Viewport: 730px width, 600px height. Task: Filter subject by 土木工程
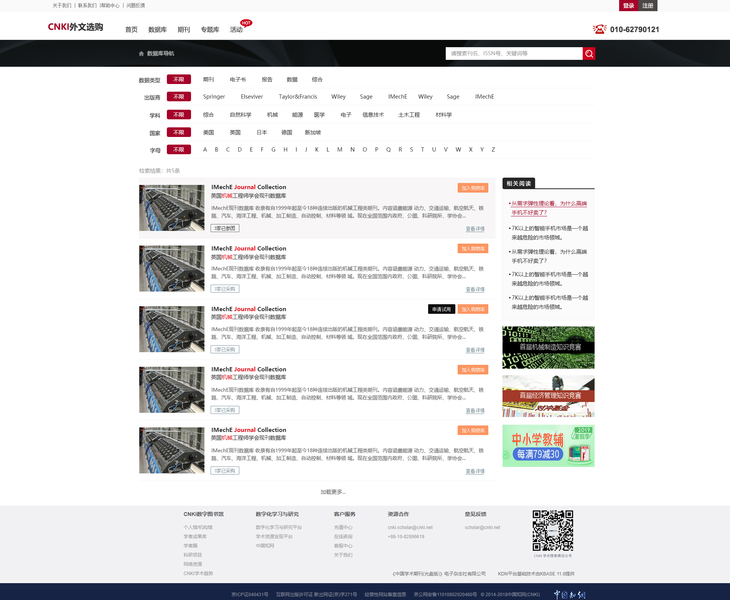tap(409, 115)
